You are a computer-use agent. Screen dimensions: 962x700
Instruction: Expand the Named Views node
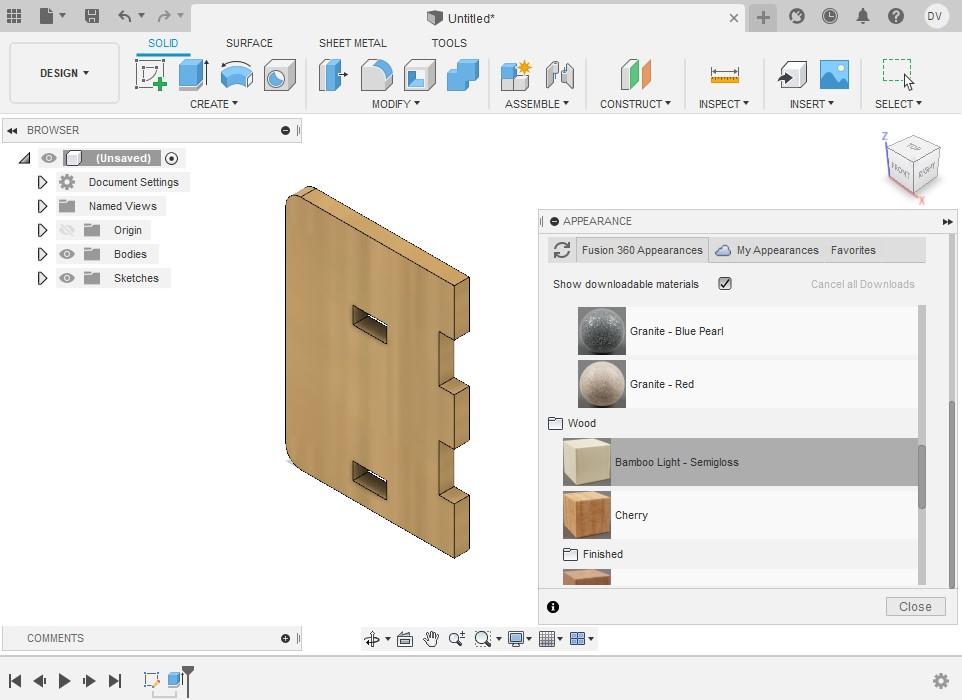[x=42, y=206]
